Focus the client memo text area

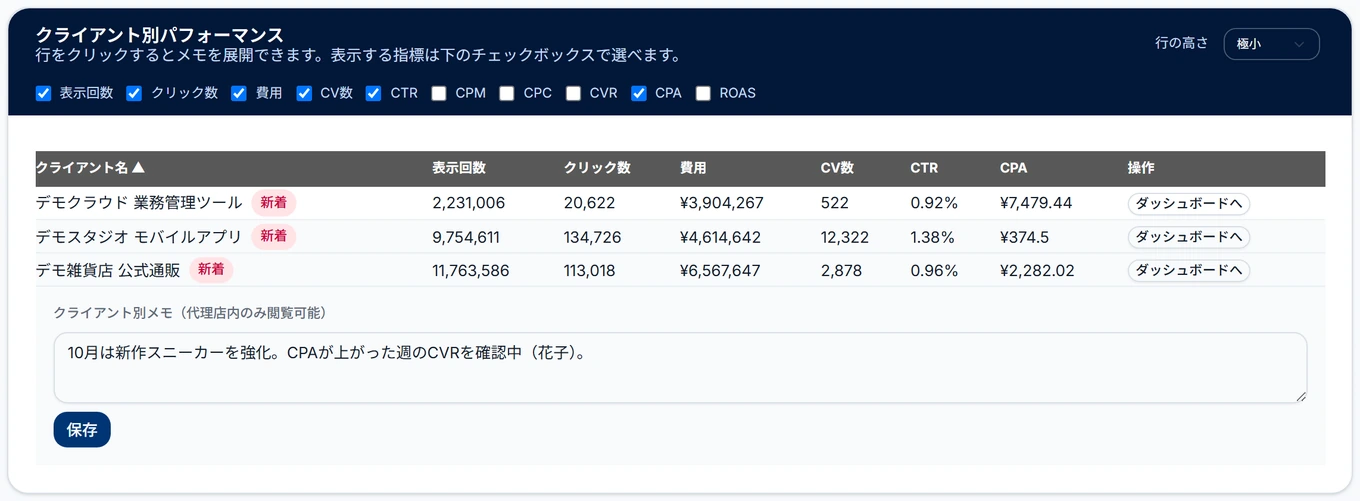[x=680, y=368]
